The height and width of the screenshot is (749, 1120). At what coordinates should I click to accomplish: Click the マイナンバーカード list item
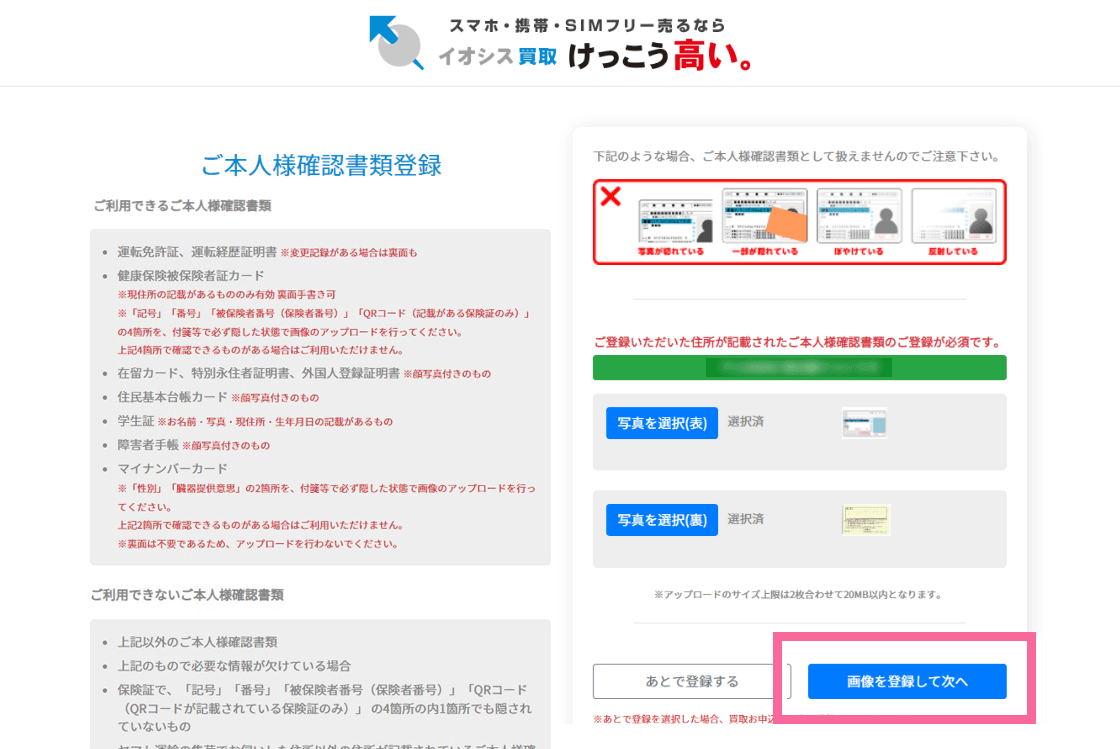pos(172,468)
